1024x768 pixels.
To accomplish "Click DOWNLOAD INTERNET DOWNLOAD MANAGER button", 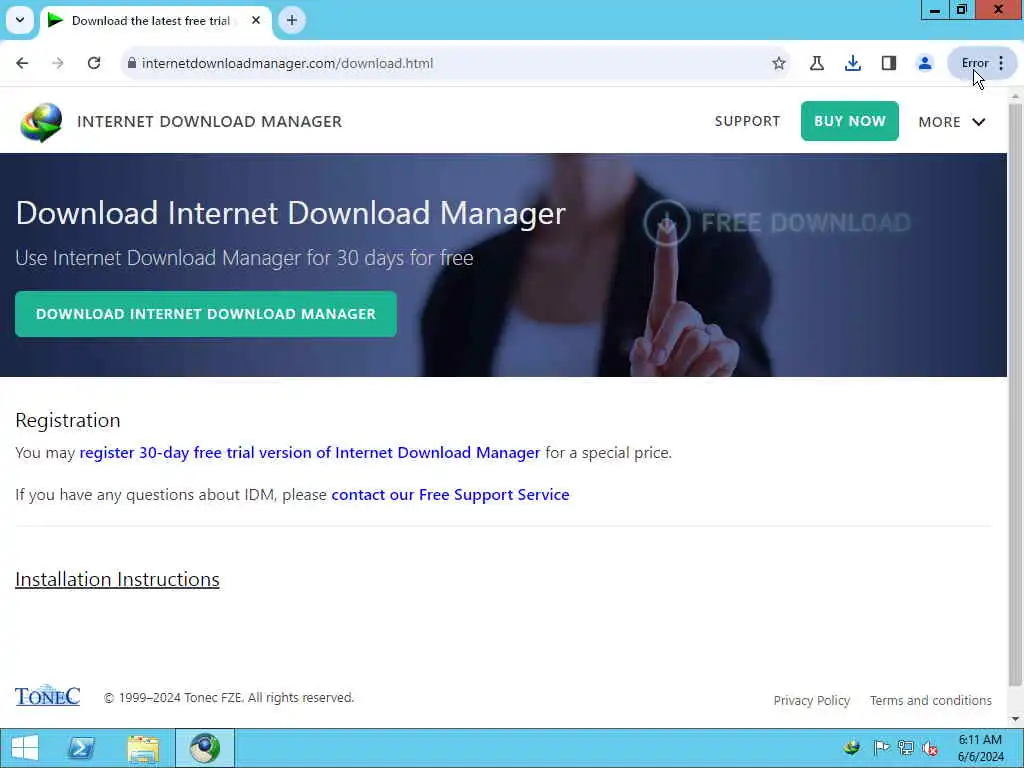I will point(206,314).
